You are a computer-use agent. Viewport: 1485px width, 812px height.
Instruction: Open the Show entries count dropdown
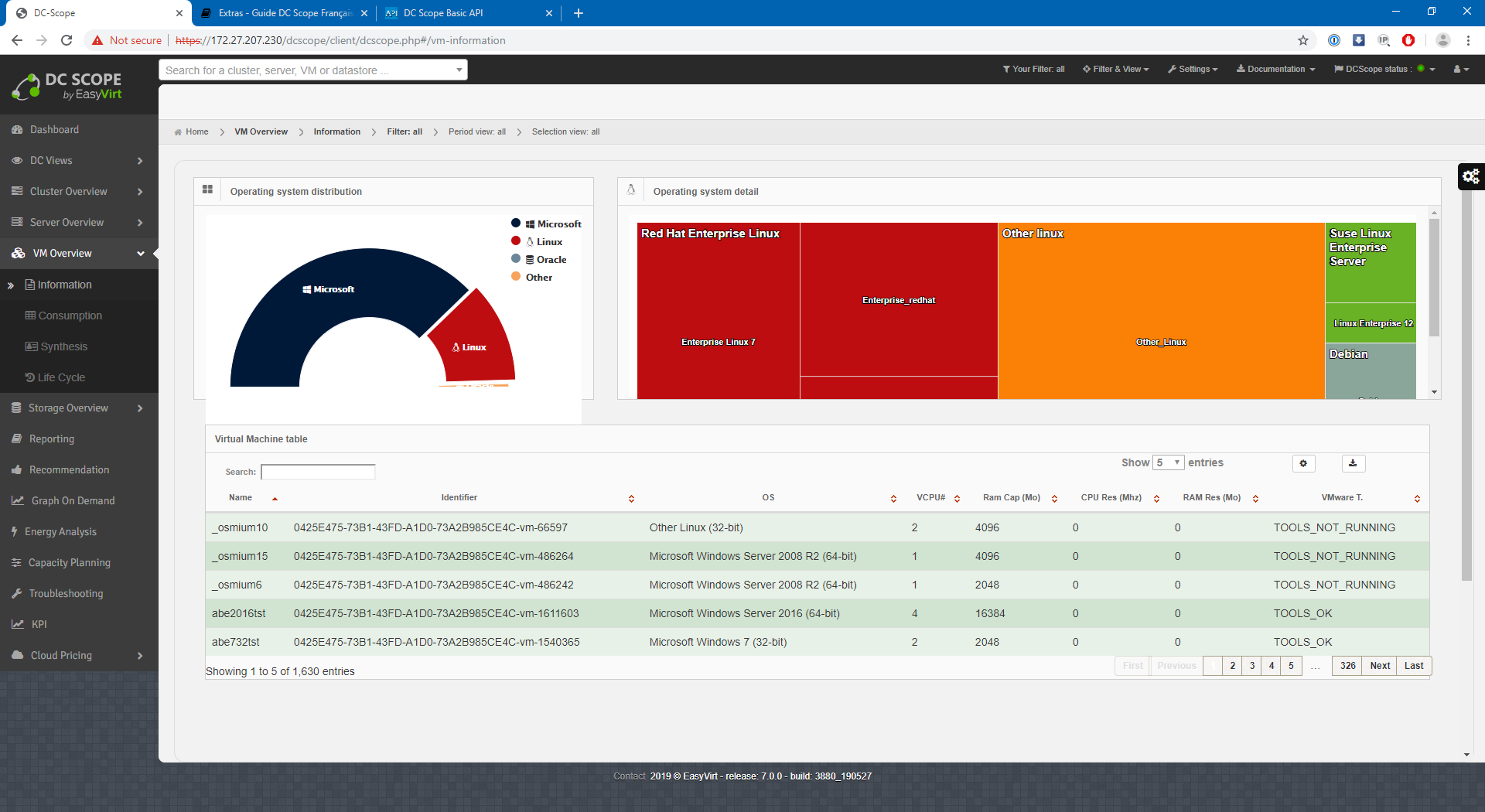click(x=1168, y=462)
